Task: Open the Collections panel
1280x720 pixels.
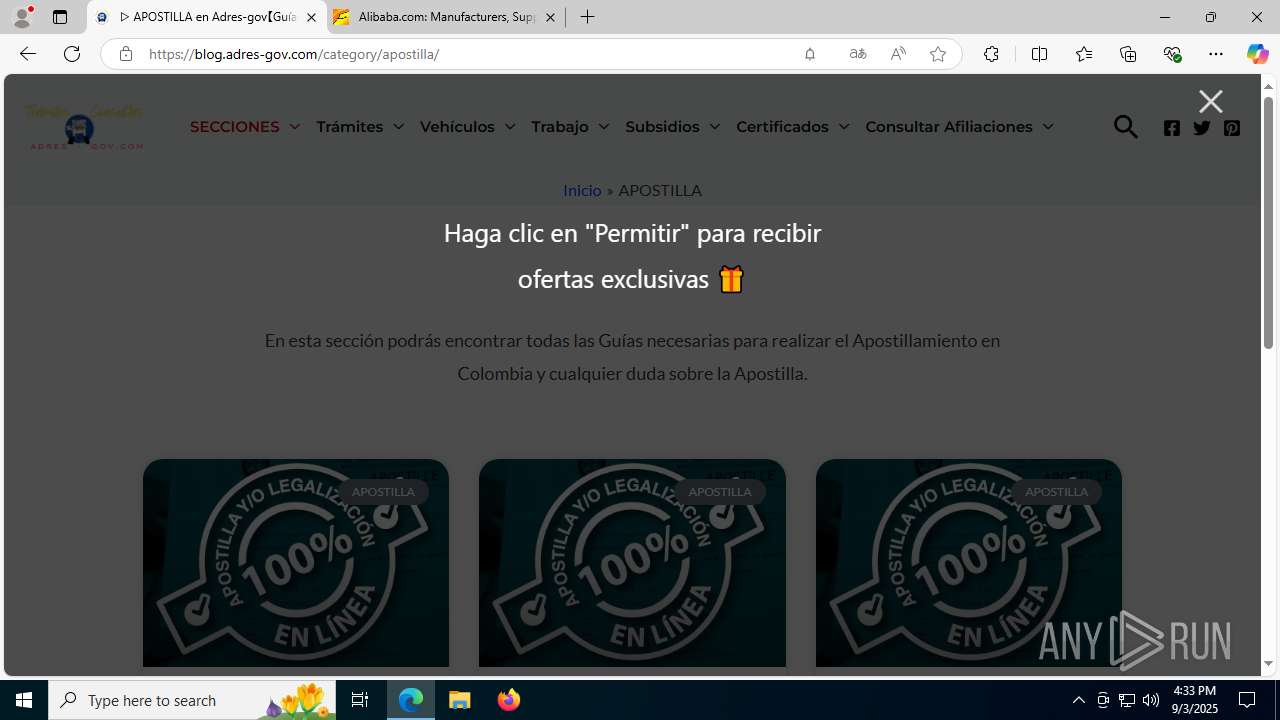Action: point(1128,54)
